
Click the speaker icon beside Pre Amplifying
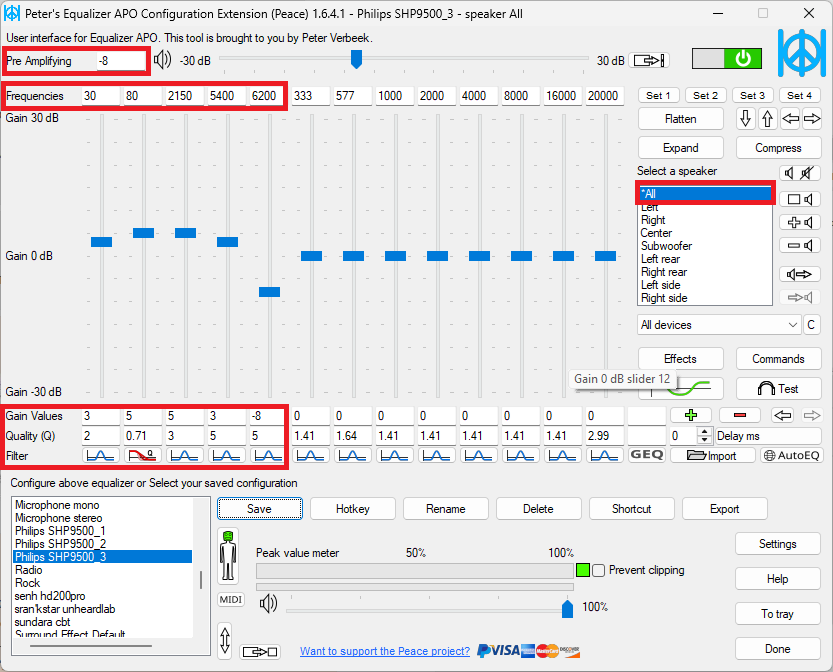click(162, 59)
